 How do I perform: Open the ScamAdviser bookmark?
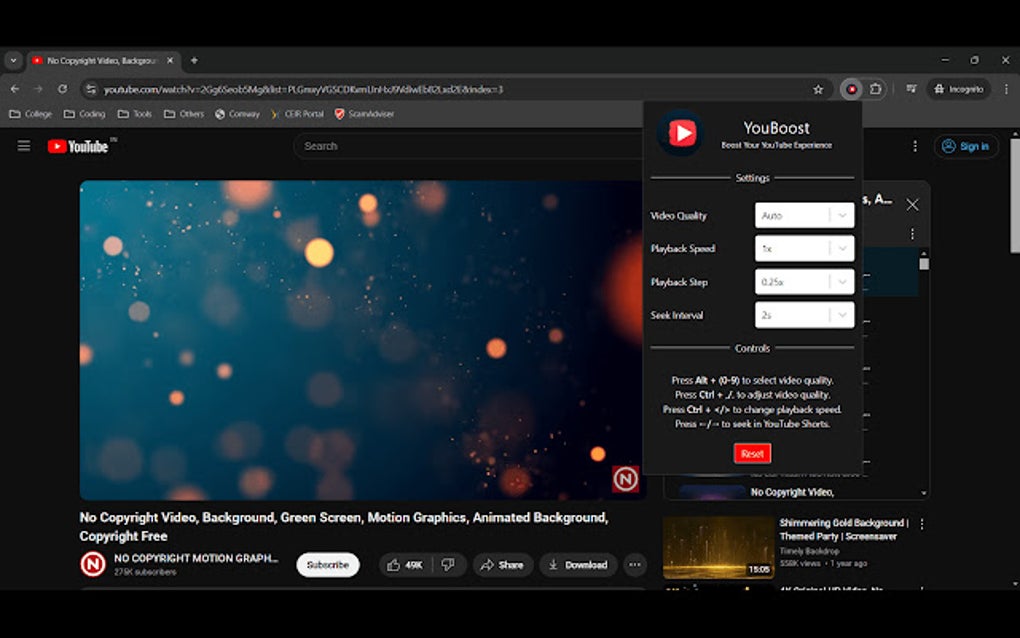coord(364,114)
